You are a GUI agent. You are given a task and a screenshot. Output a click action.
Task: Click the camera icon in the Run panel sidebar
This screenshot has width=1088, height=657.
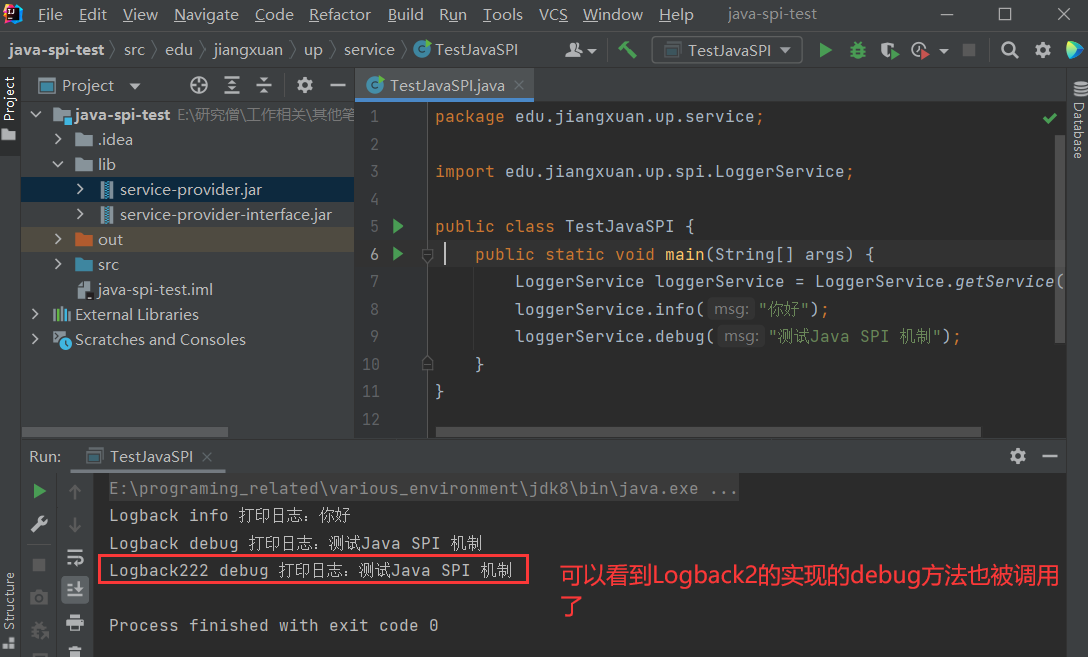point(40,597)
